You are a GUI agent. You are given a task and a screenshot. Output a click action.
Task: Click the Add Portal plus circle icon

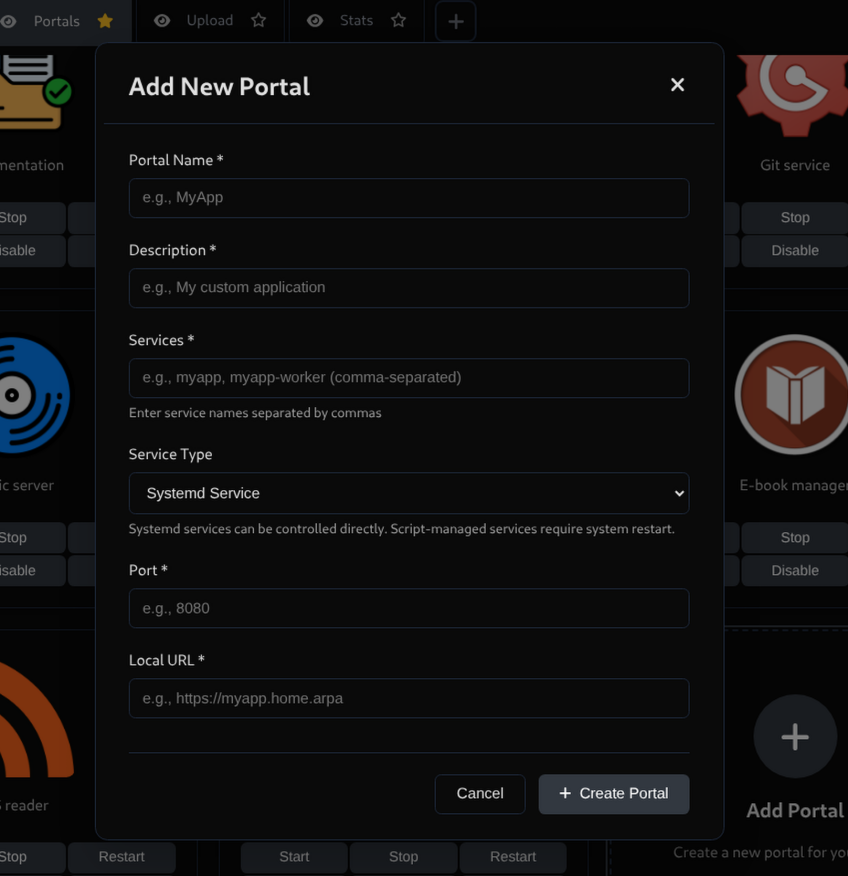pyautogui.click(x=795, y=737)
